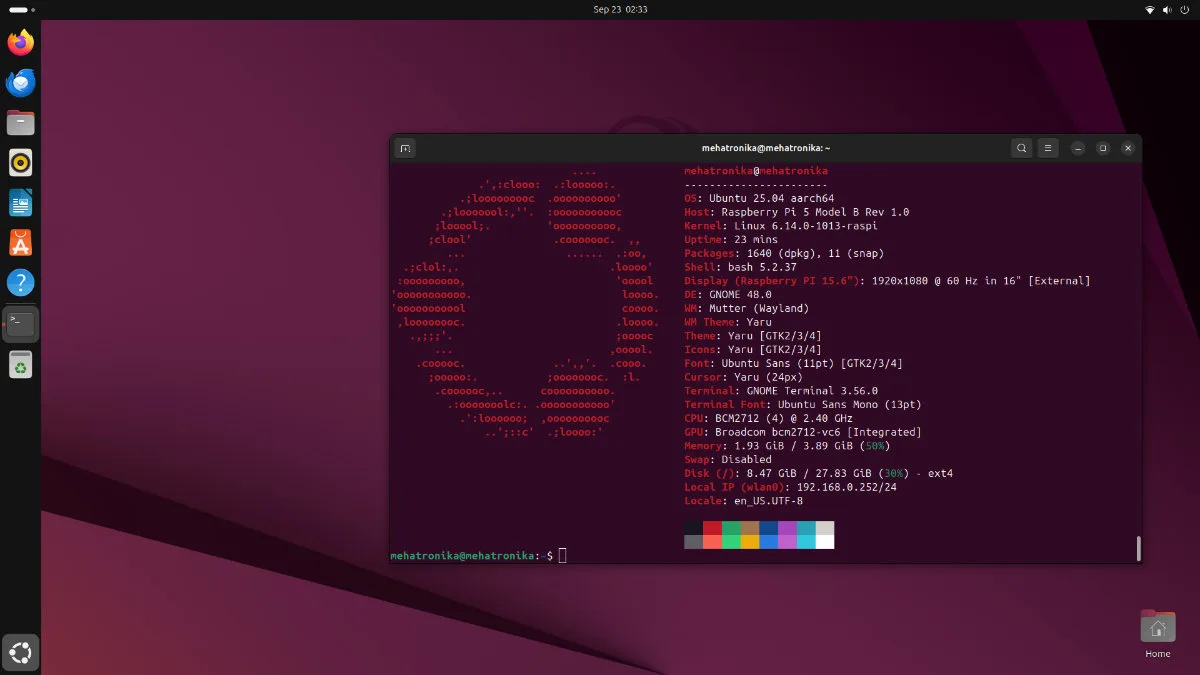The height and width of the screenshot is (675, 1200).
Task: Click the 'Local IP (wlan0)' line
Action: pyautogui.click(x=790, y=487)
